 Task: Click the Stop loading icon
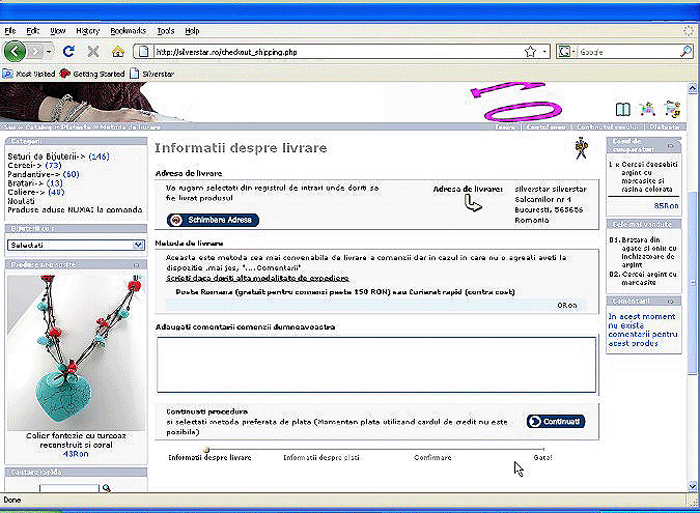pyautogui.click(x=93, y=51)
